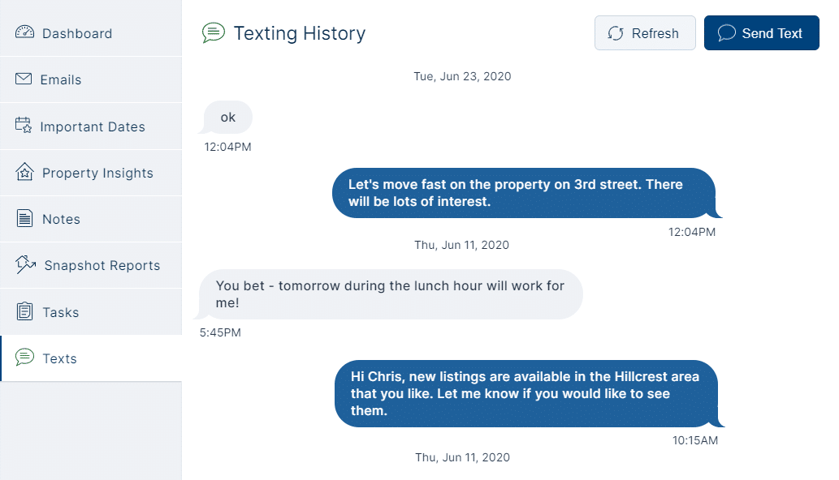Click the Notes document icon
The image size is (839, 480).
tap(25, 218)
